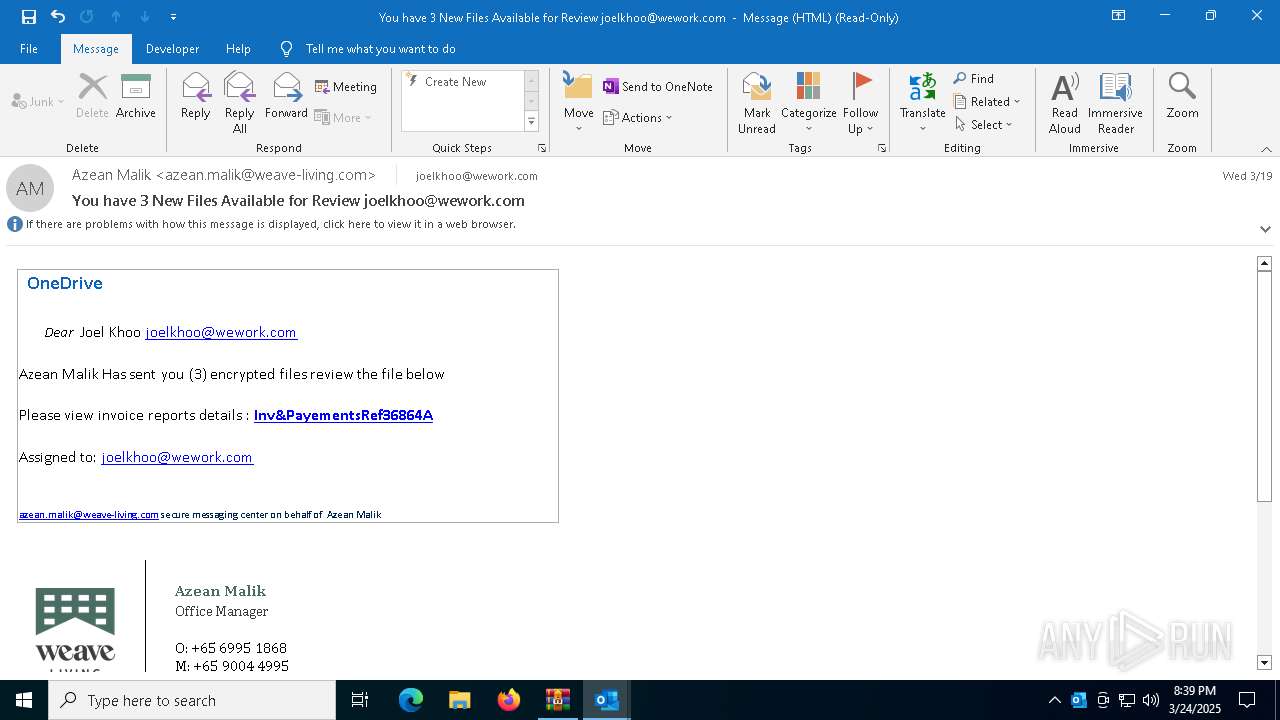Open the Customize Quick Access Toolbar dropdown

[x=173, y=17]
